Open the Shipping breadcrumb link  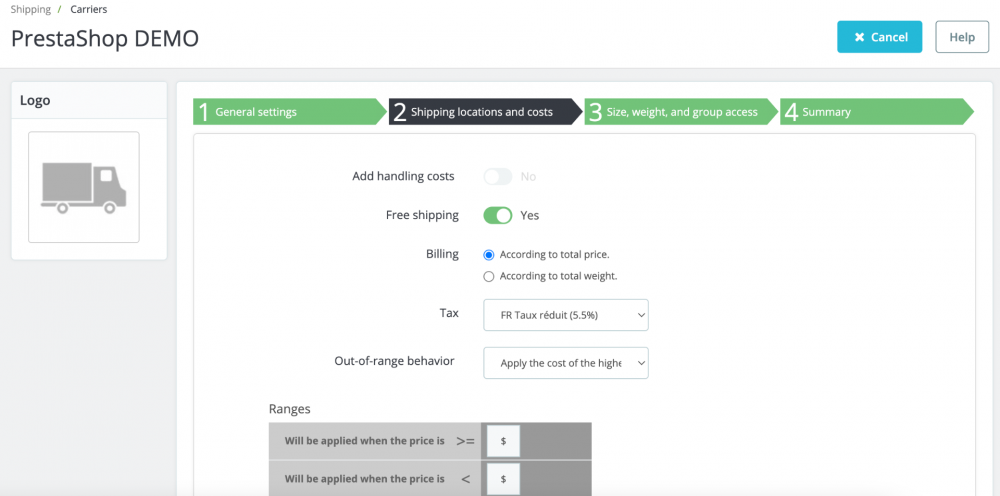[x=30, y=10]
